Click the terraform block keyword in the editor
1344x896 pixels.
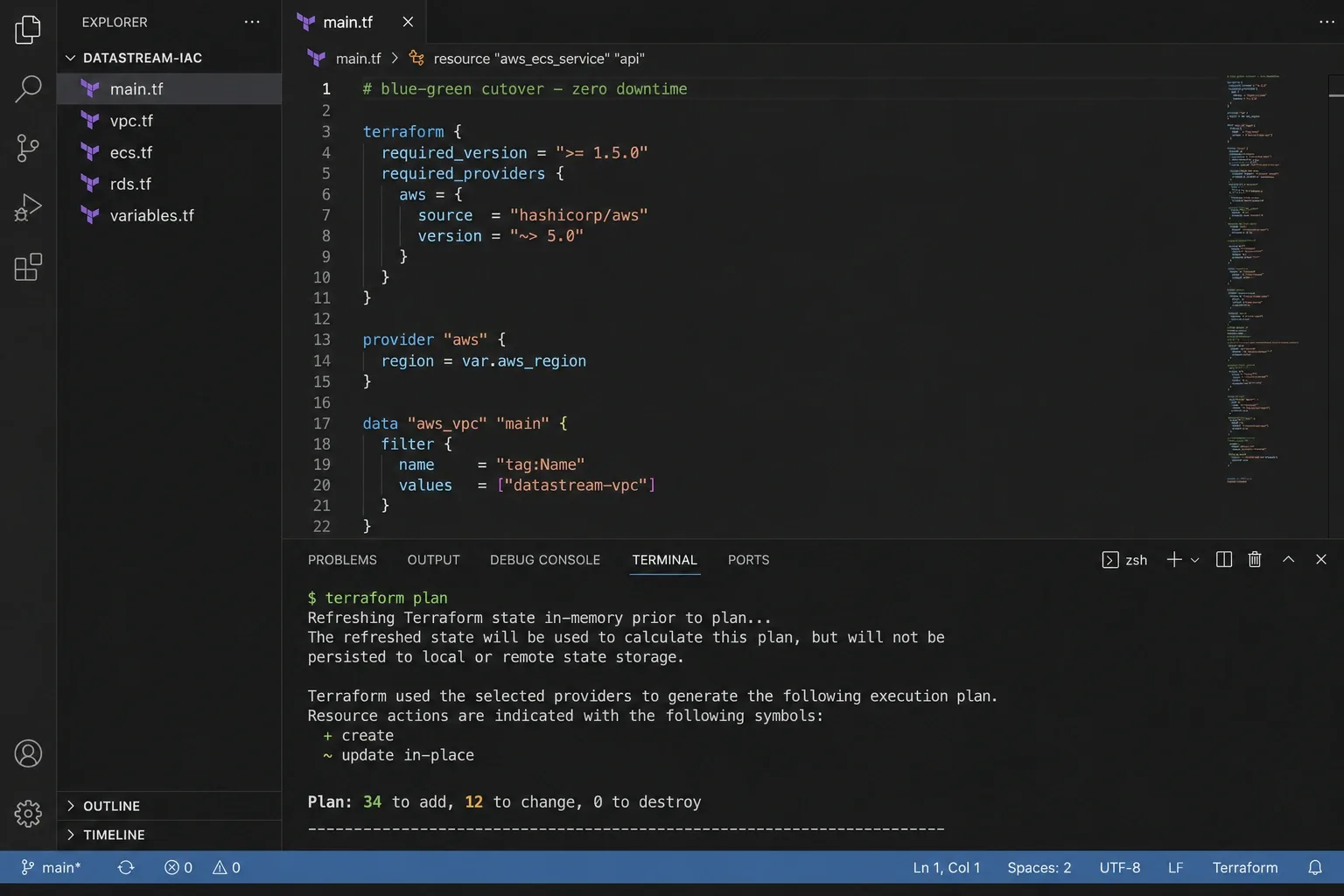(x=403, y=131)
